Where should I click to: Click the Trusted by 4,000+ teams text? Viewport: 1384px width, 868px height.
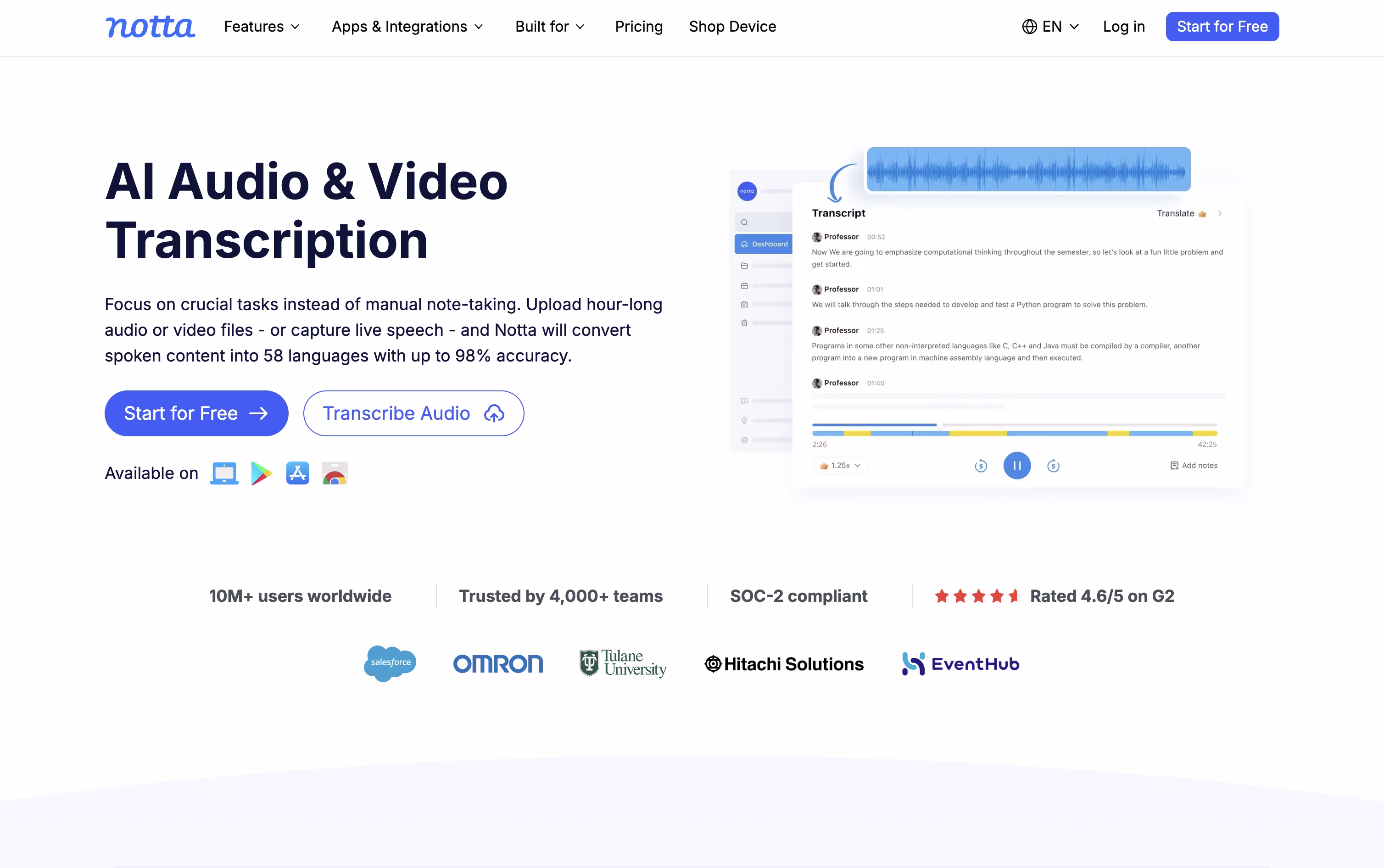tap(561, 596)
